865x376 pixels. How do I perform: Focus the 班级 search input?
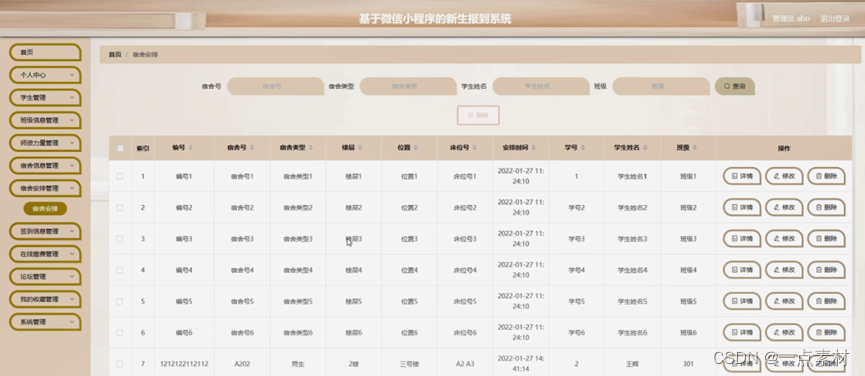click(x=661, y=87)
